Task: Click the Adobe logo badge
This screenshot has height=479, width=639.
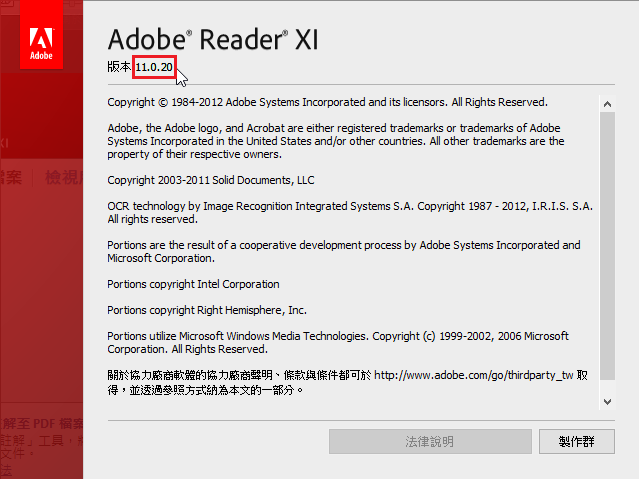Action: coord(42,35)
